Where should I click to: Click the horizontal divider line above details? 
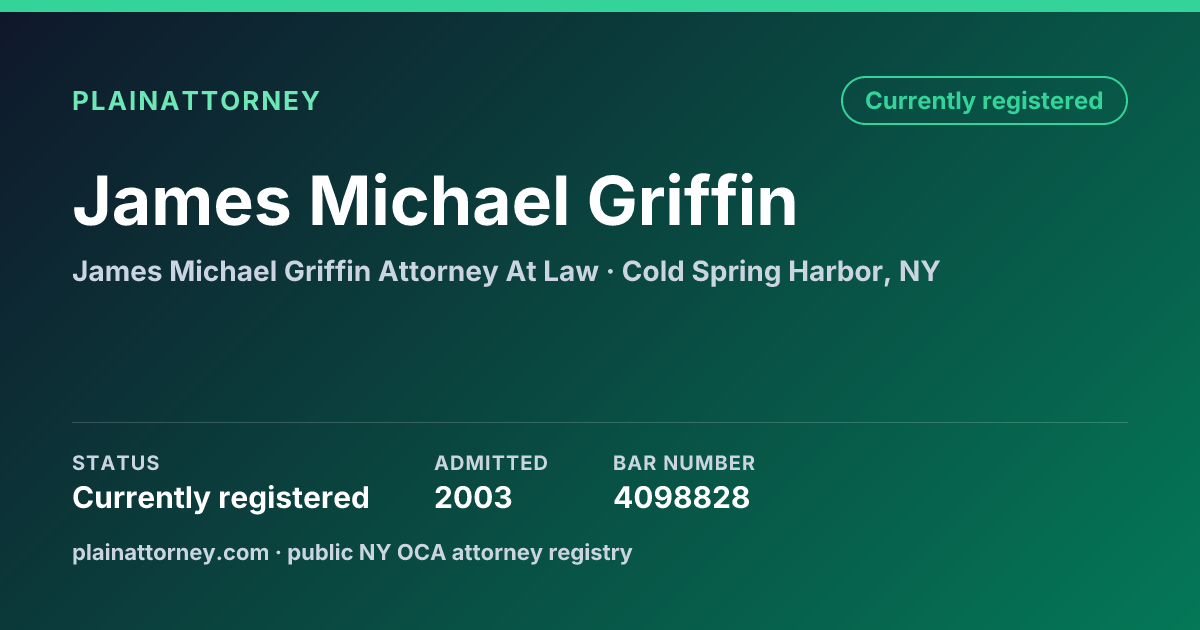(x=600, y=422)
